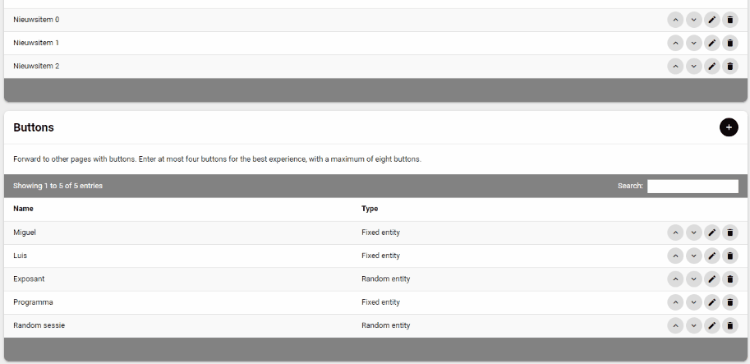Edit the Luis button entry
Image resolution: width=750 pixels, height=364 pixels.
(712, 256)
